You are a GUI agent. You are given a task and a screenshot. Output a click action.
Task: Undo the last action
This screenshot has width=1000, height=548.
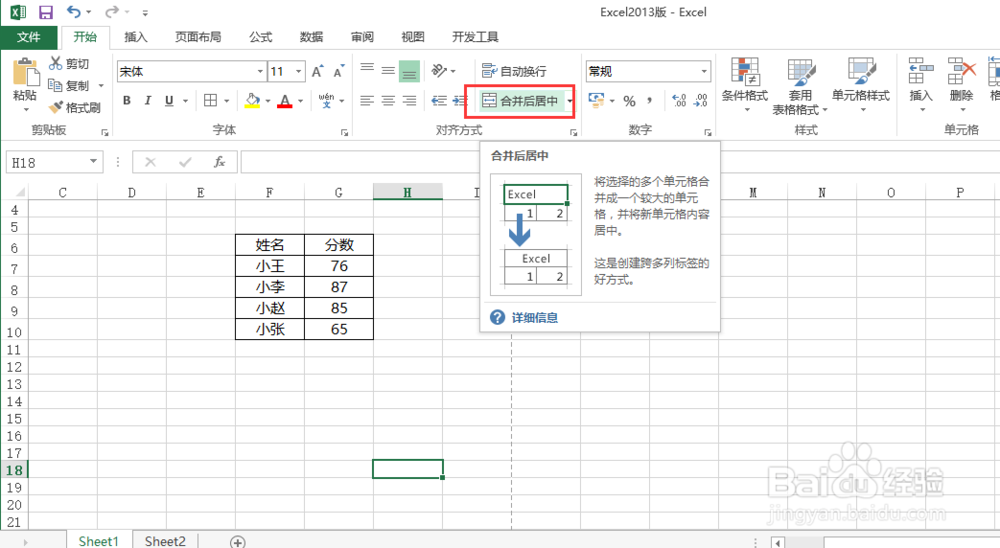[74, 12]
